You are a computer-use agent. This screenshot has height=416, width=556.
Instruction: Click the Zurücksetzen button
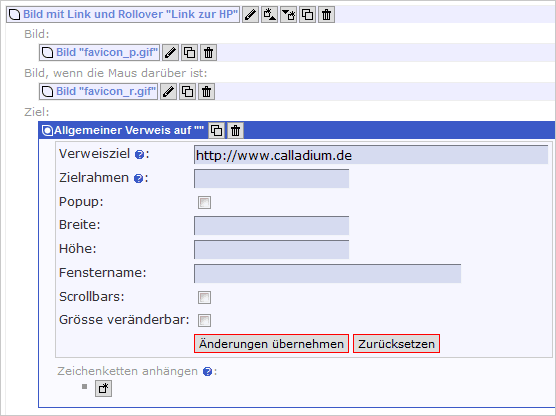click(396, 344)
